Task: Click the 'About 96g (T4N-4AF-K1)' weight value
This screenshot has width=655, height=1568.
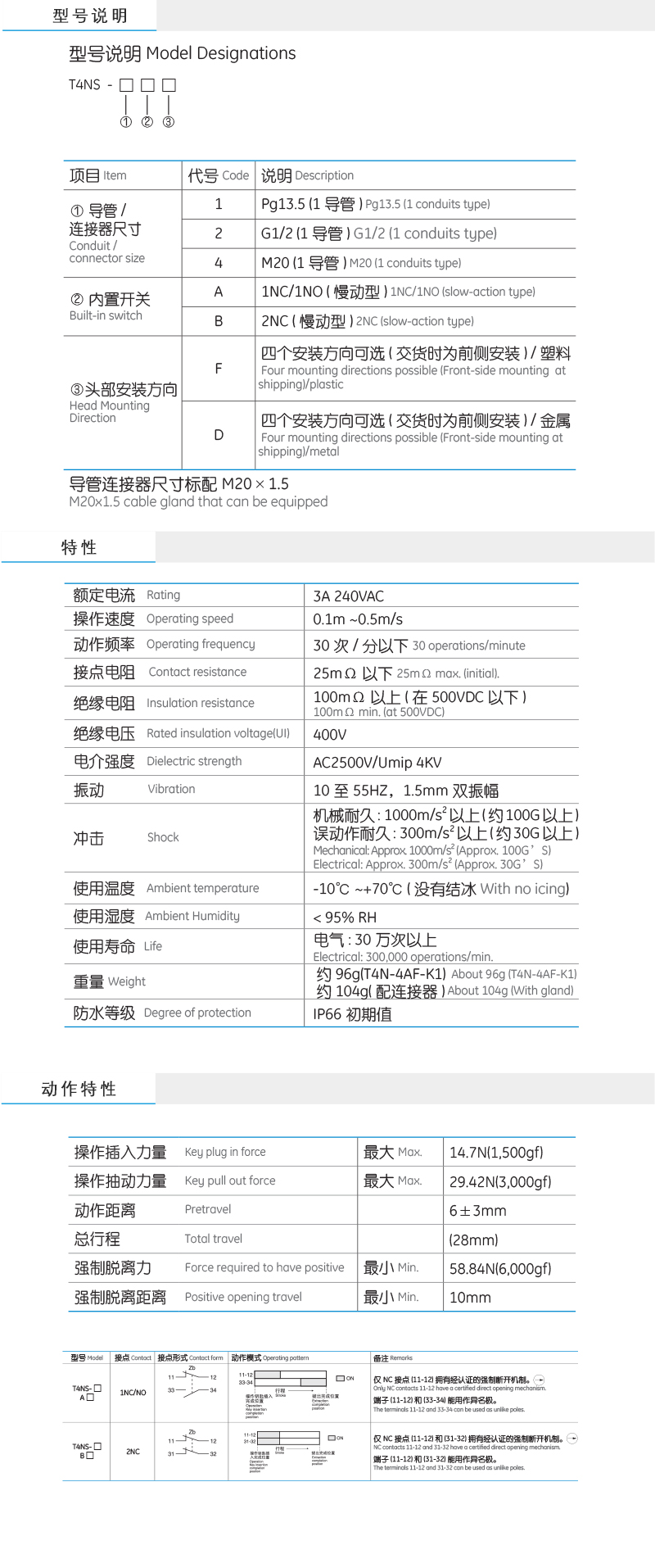Action: click(514, 974)
